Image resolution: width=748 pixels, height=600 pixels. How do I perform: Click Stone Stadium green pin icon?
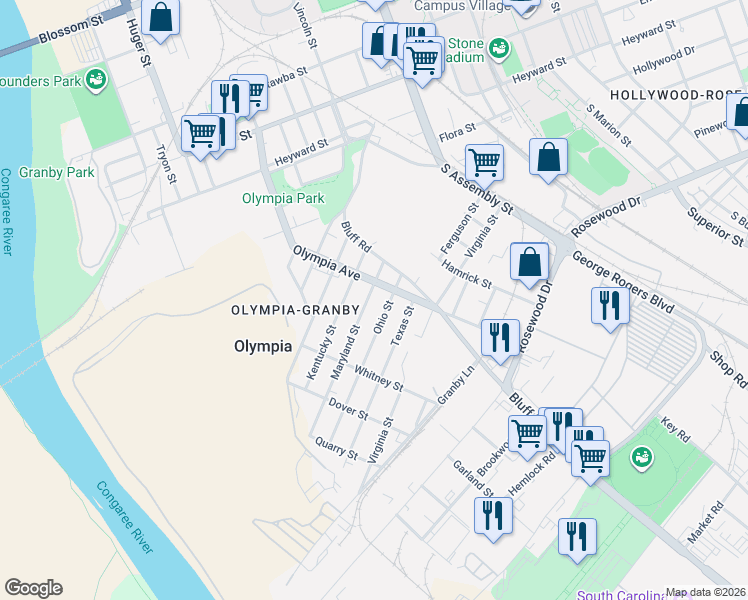[499, 49]
